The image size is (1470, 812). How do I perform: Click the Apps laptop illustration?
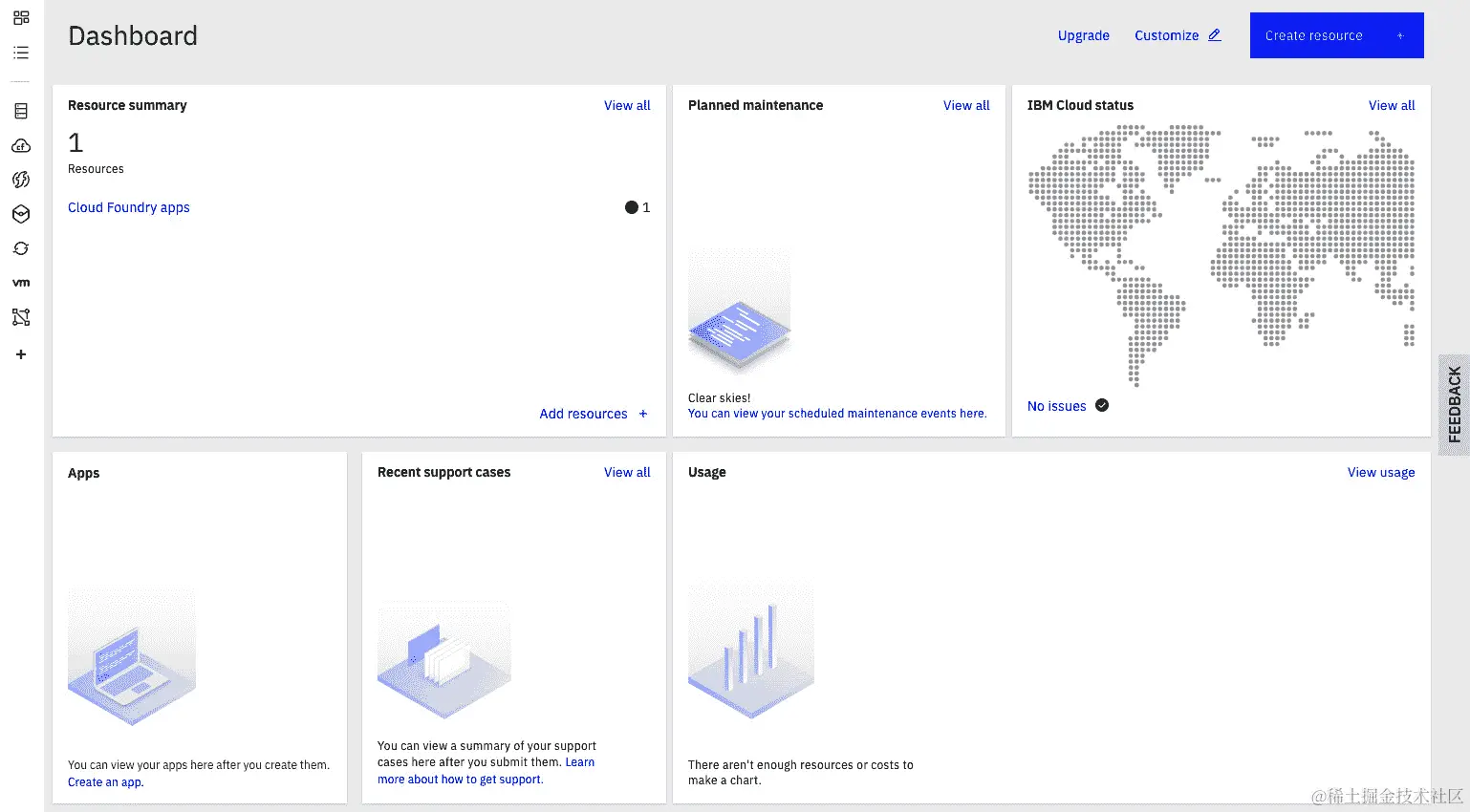tap(132, 657)
